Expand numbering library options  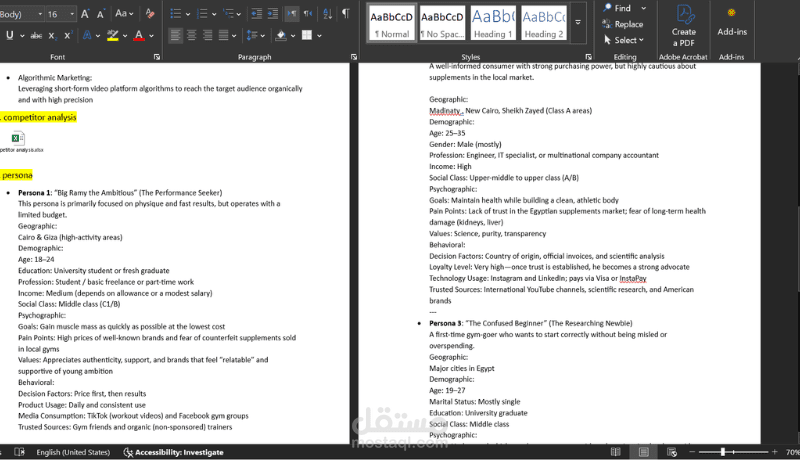click(214, 14)
